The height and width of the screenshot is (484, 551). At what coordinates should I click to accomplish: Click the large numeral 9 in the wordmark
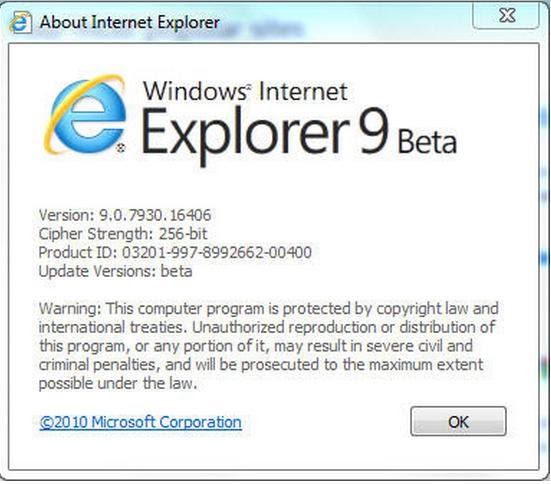point(374,131)
